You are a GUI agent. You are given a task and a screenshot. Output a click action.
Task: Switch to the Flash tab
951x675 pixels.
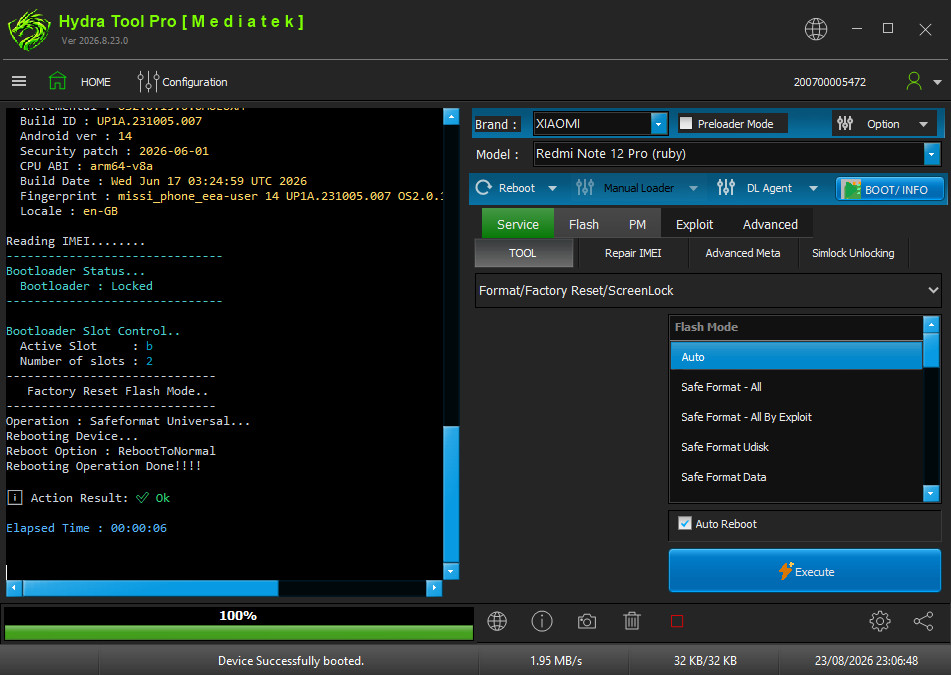click(x=583, y=224)
